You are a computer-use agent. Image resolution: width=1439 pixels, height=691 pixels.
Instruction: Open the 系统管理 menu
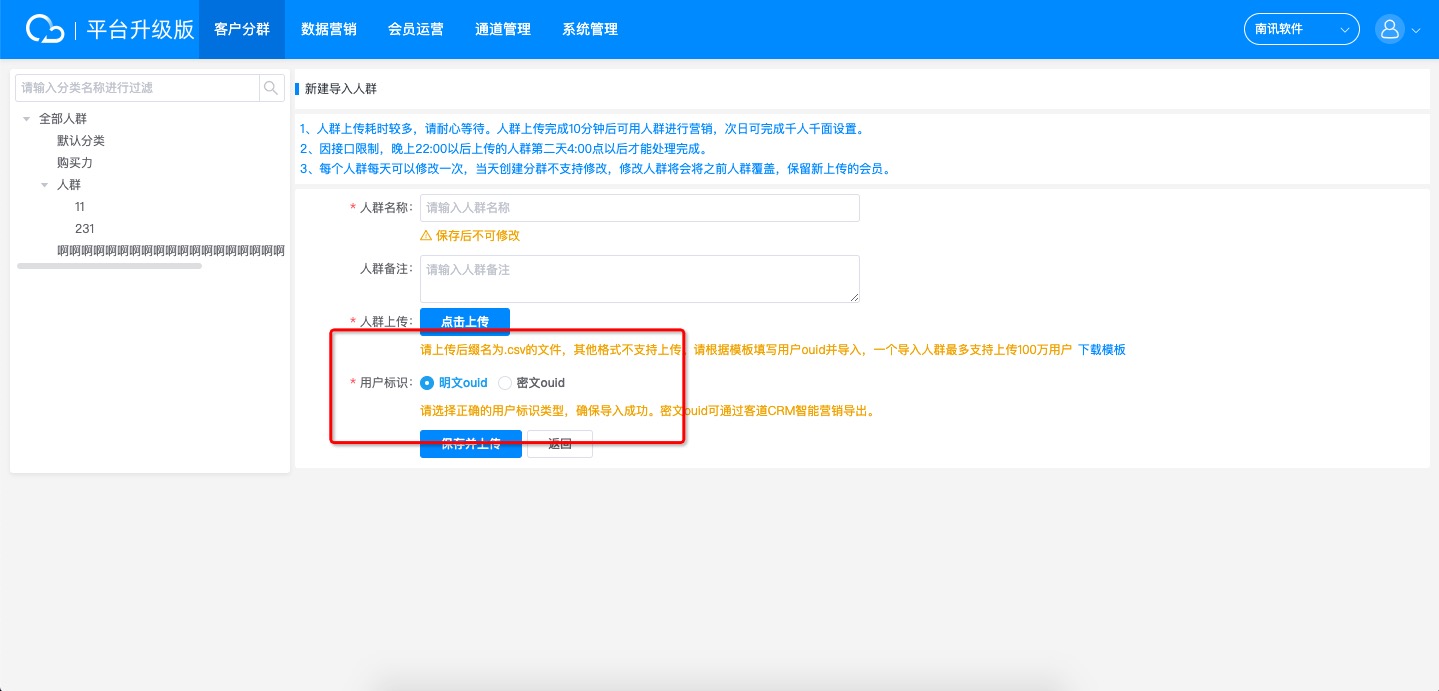[589, 29]
